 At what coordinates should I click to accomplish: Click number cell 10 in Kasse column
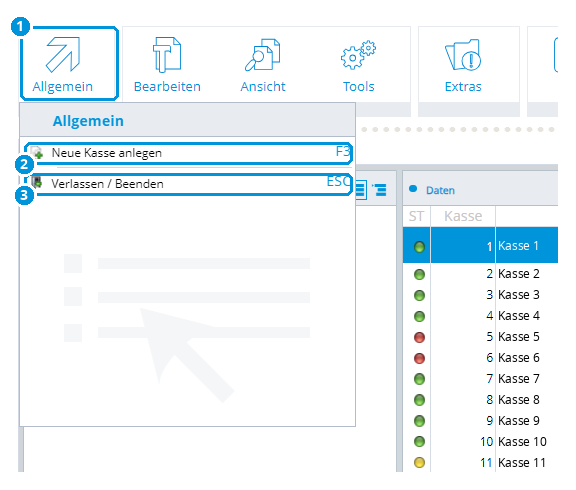(463, 442)
